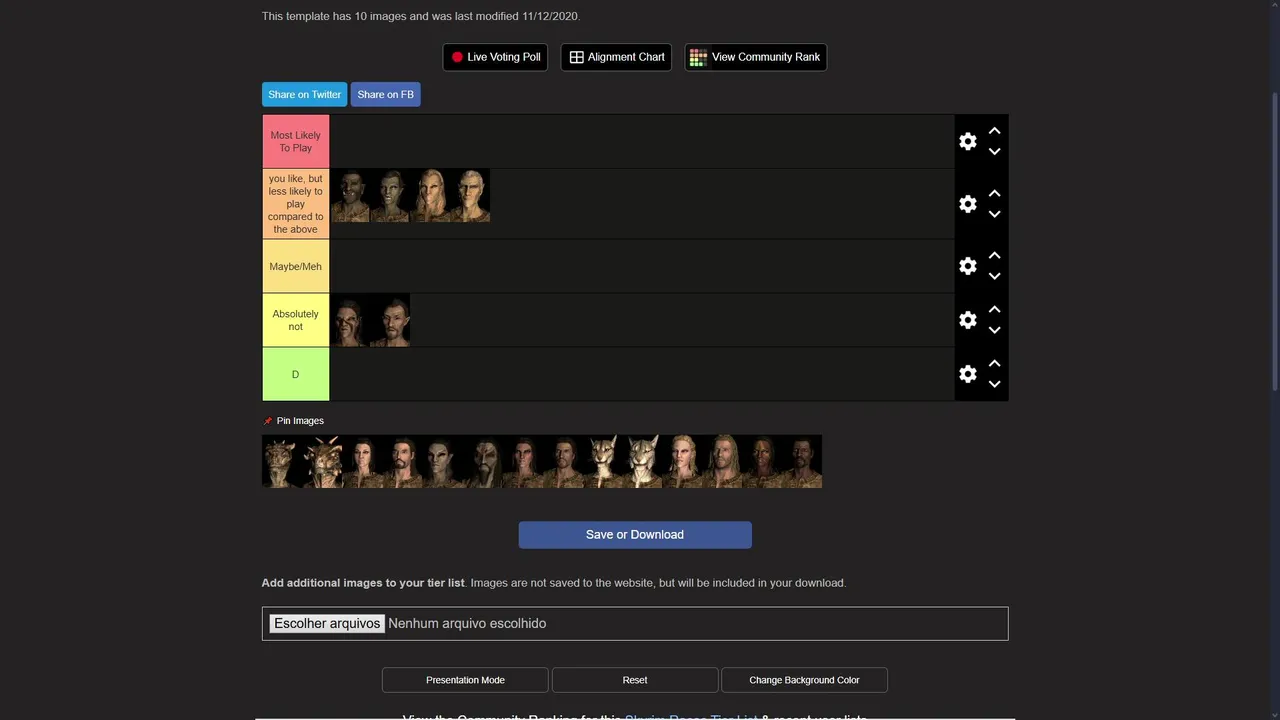
Task: Open settings gear for the D tier
Action: click(967, 374)
